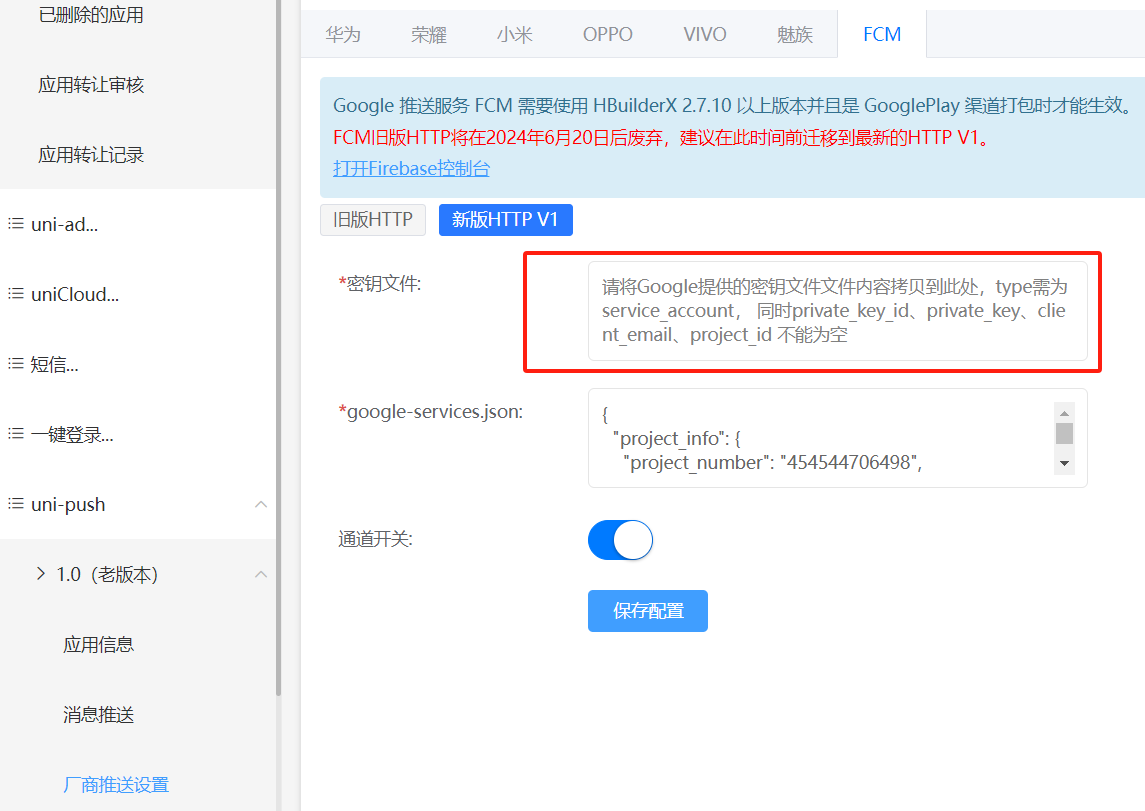Select the 魅族 vendor tab
1145x811 pixels.
(x=794, y=34)
